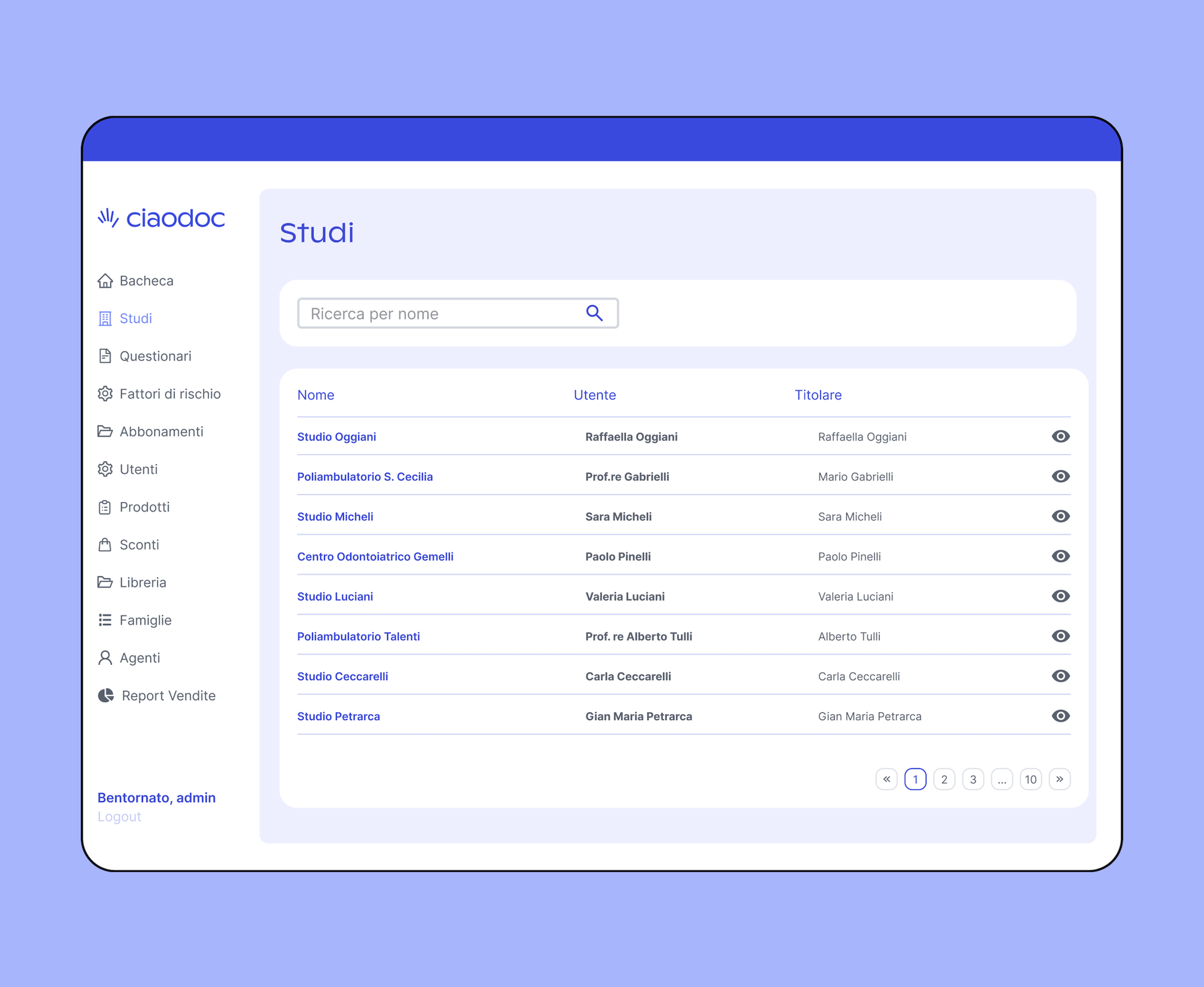Image resolution: width=1204 pixels, height=987 pixels.
Task: Jump to page 10 in pagination
Action: [1030, 779]
